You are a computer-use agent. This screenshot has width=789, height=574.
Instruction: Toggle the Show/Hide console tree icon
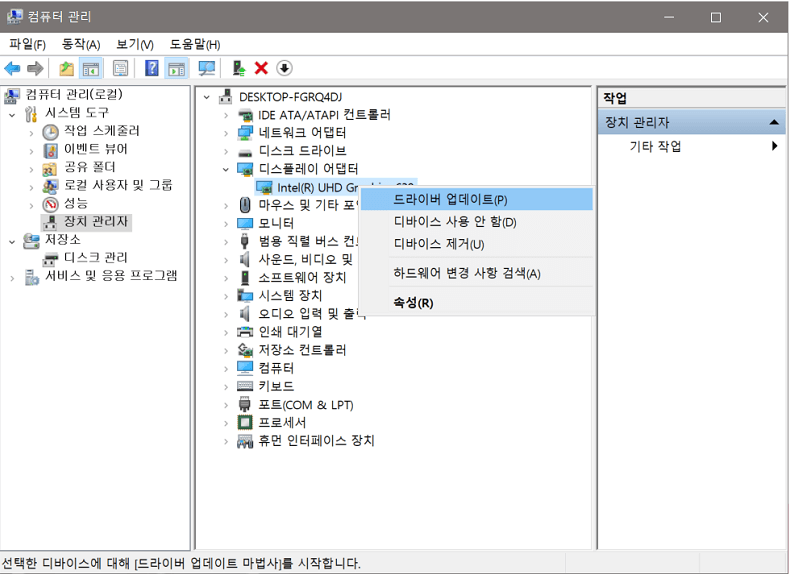(x=91, y=68)
